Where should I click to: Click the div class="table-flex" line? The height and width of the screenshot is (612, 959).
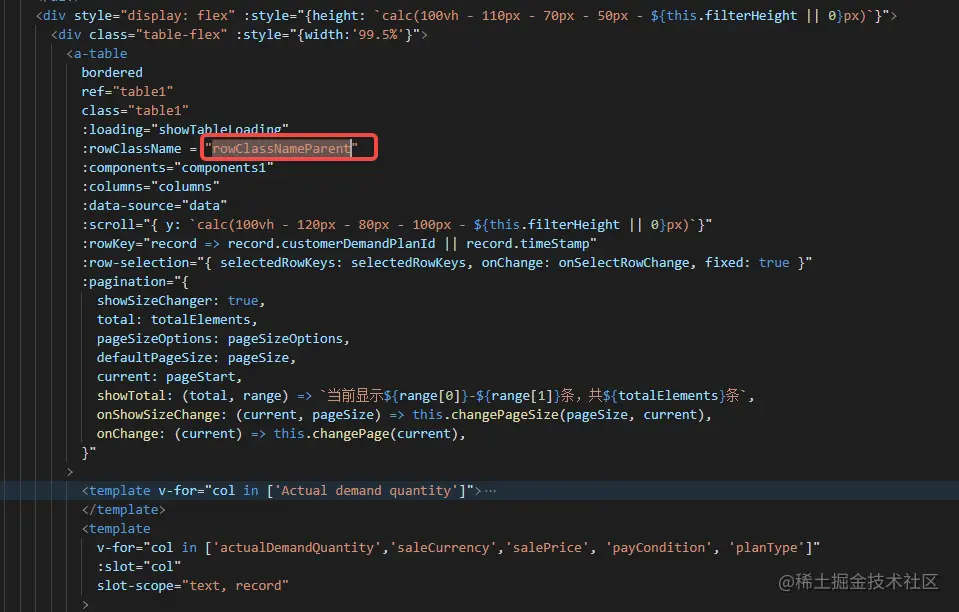(239, 34)
